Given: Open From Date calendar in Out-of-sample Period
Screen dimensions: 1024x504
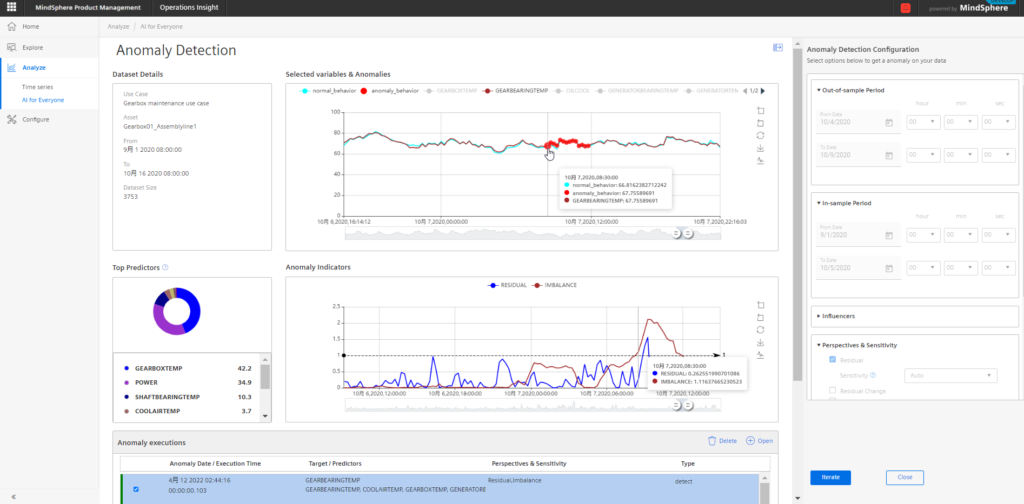Looking at the screenshot, I should point(888,123).
